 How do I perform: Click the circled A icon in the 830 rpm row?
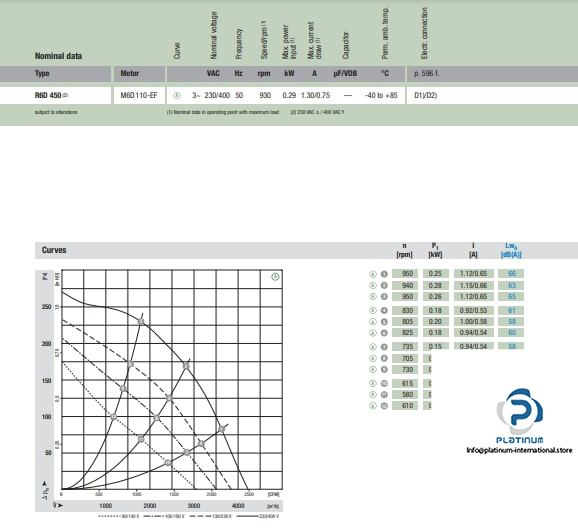pyautogui.click(x=373, y=310)
